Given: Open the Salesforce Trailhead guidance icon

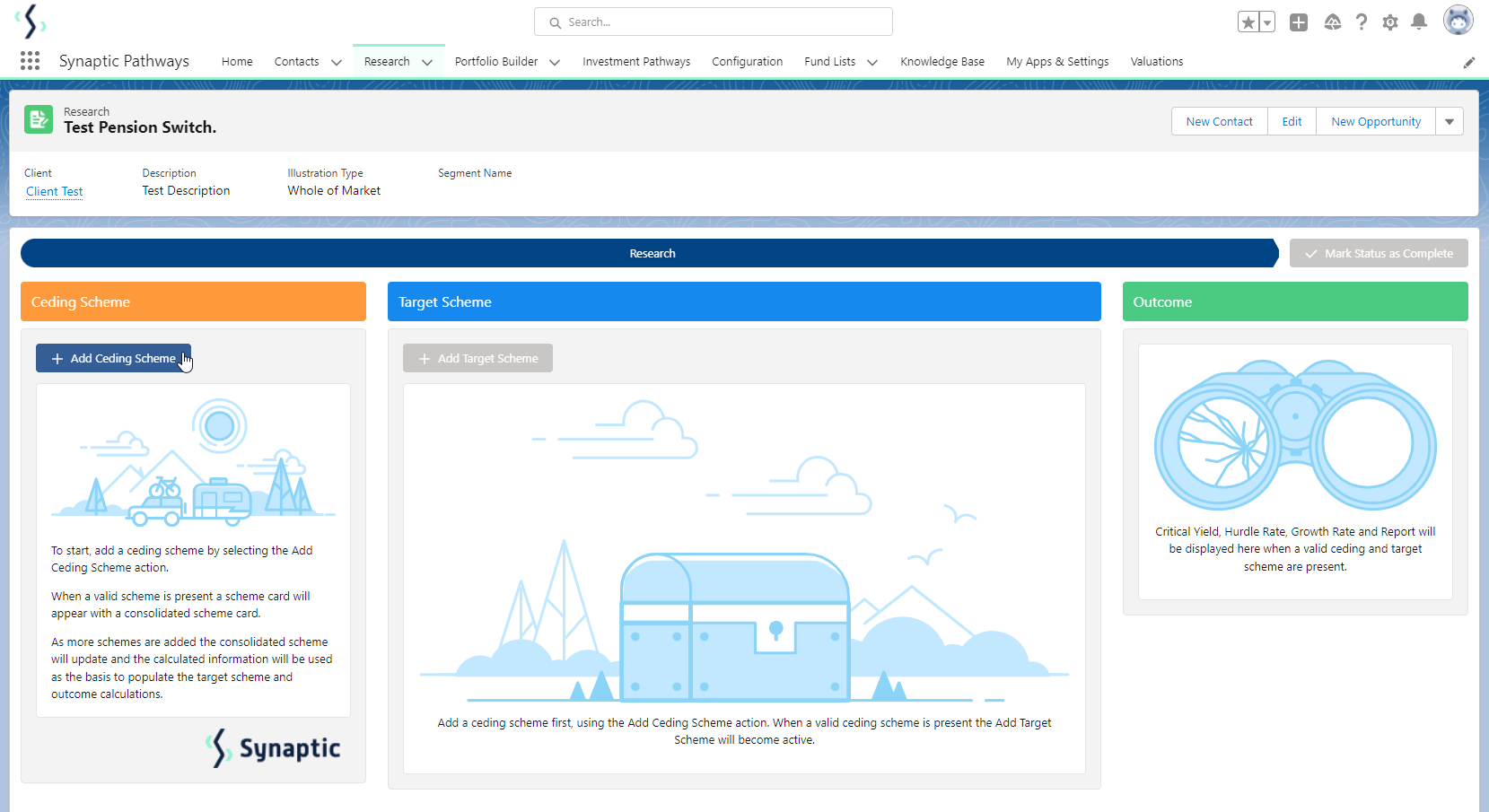Looking at the screenshot, I should point(1333,22).
